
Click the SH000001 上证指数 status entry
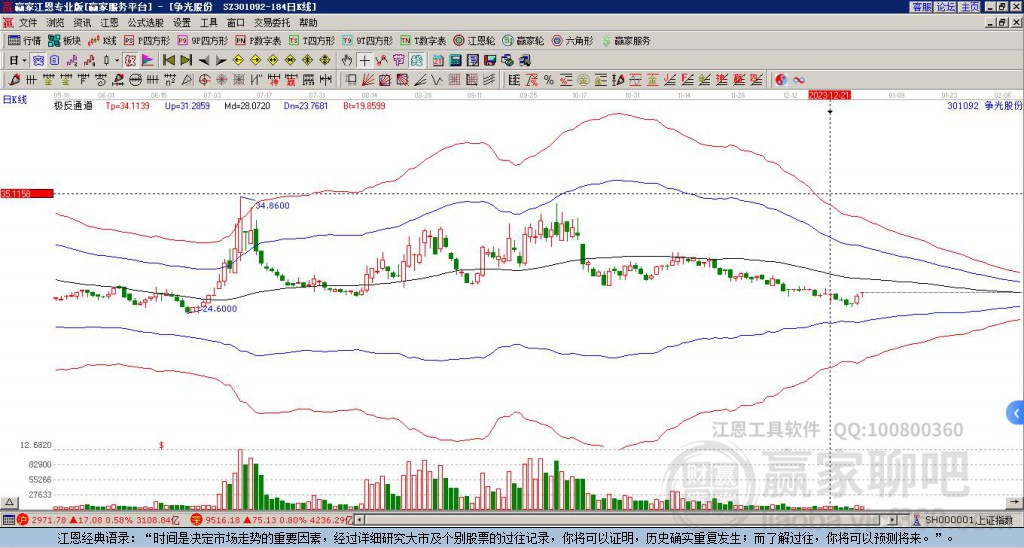pos(969,520)
